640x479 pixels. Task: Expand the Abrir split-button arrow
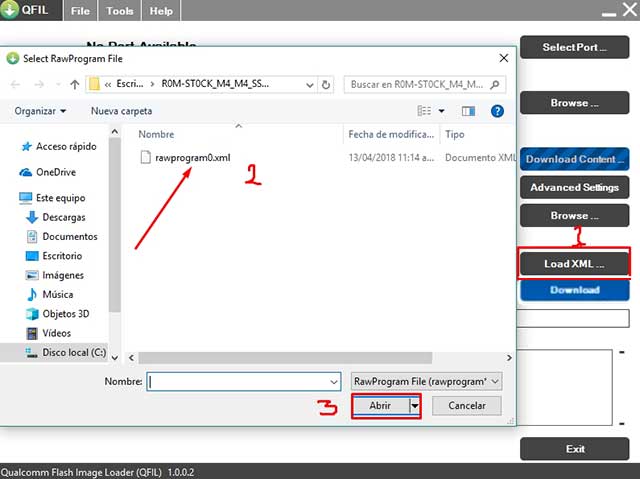(x=415, y=406)
